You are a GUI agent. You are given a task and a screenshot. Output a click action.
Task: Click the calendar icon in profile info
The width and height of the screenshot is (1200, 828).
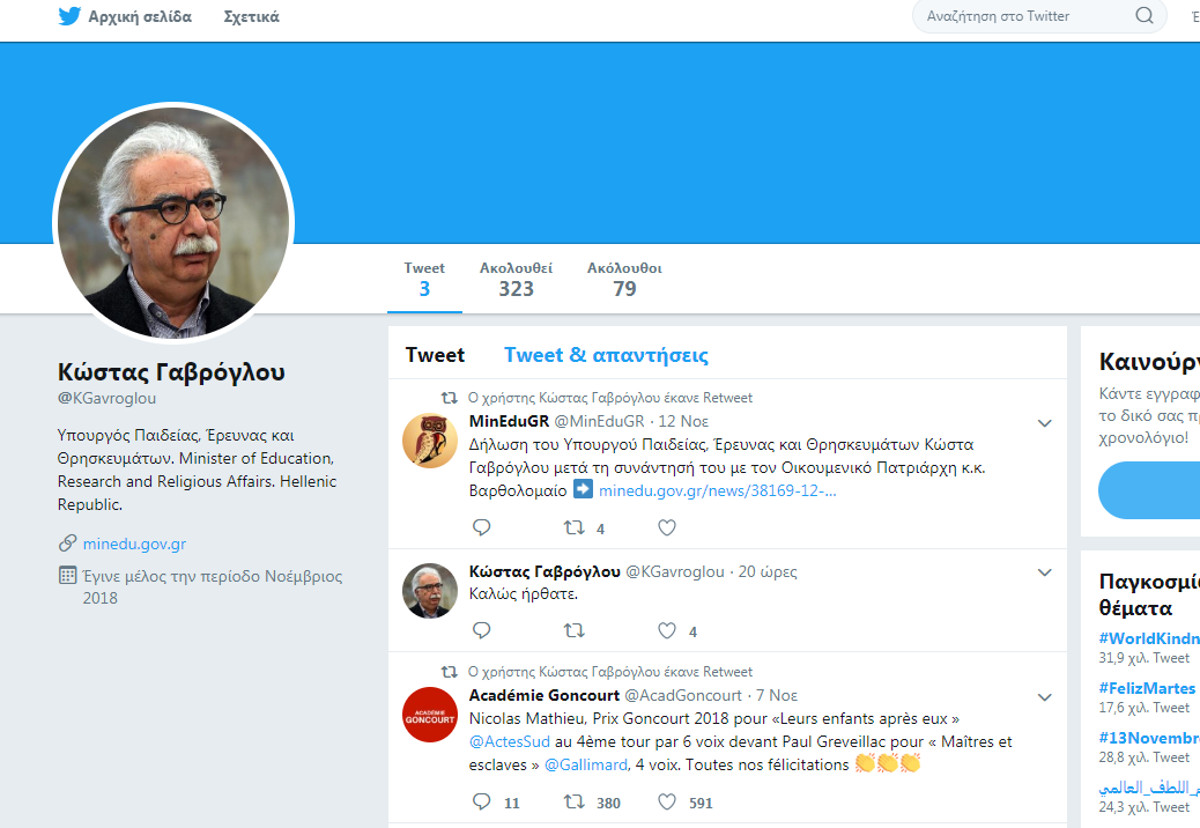tap(67, 575)
